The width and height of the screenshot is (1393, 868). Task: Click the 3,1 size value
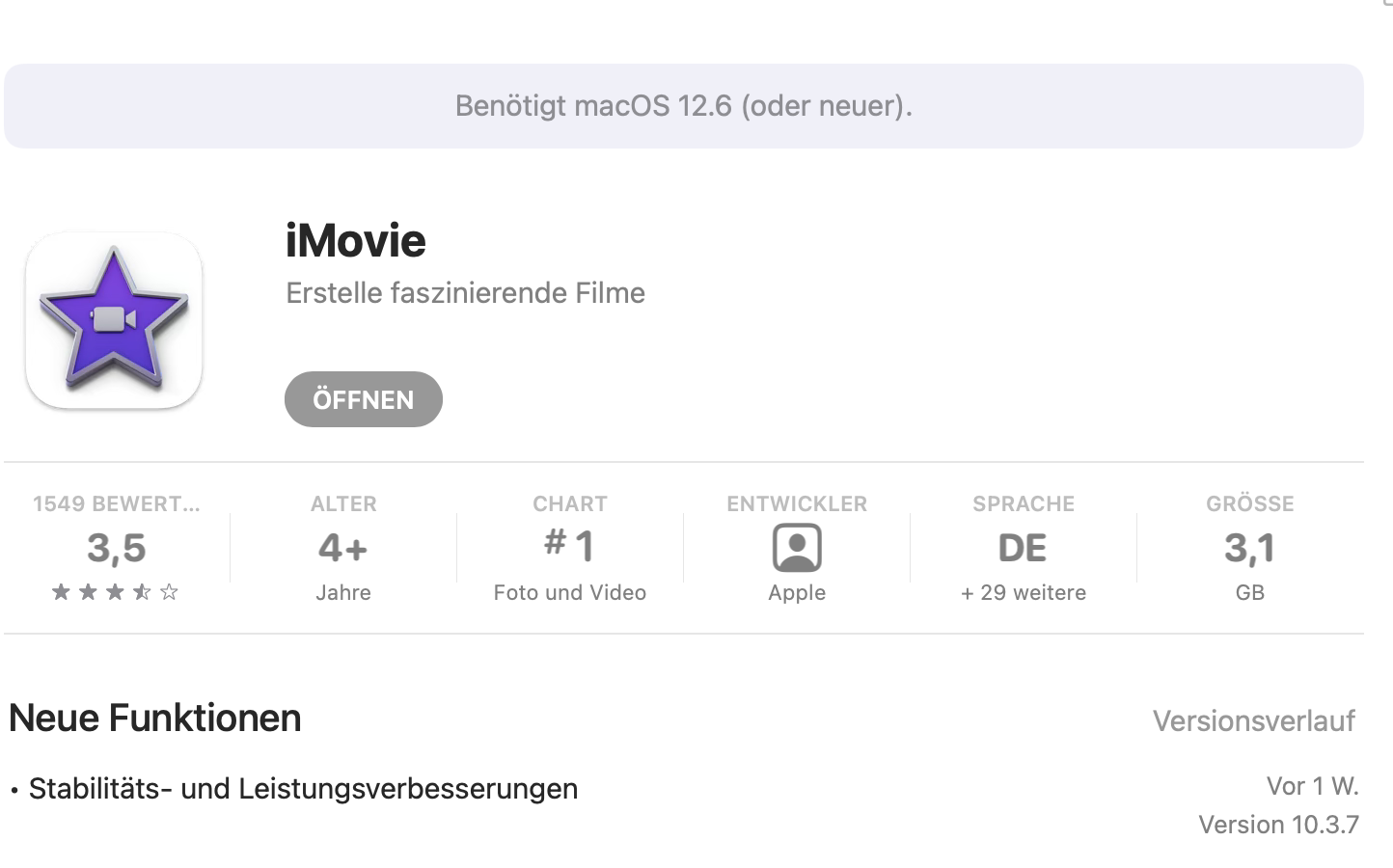click(1249, 548)
